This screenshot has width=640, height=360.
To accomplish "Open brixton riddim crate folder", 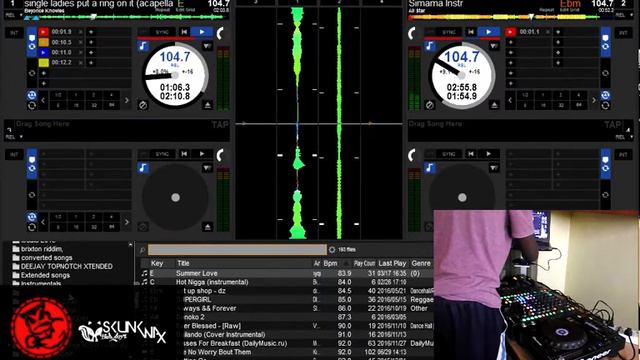I will [42, 249].
